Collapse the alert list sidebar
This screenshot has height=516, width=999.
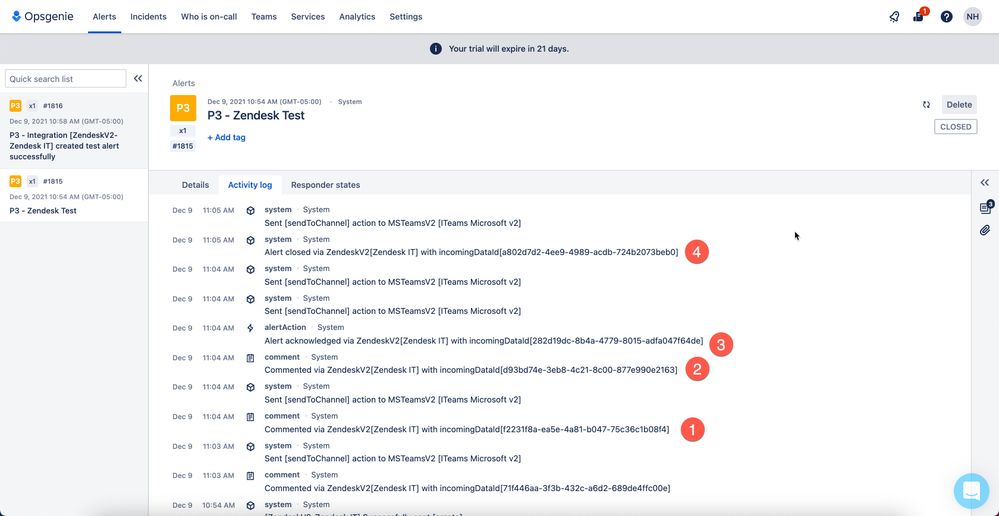[x=138, y=78]
